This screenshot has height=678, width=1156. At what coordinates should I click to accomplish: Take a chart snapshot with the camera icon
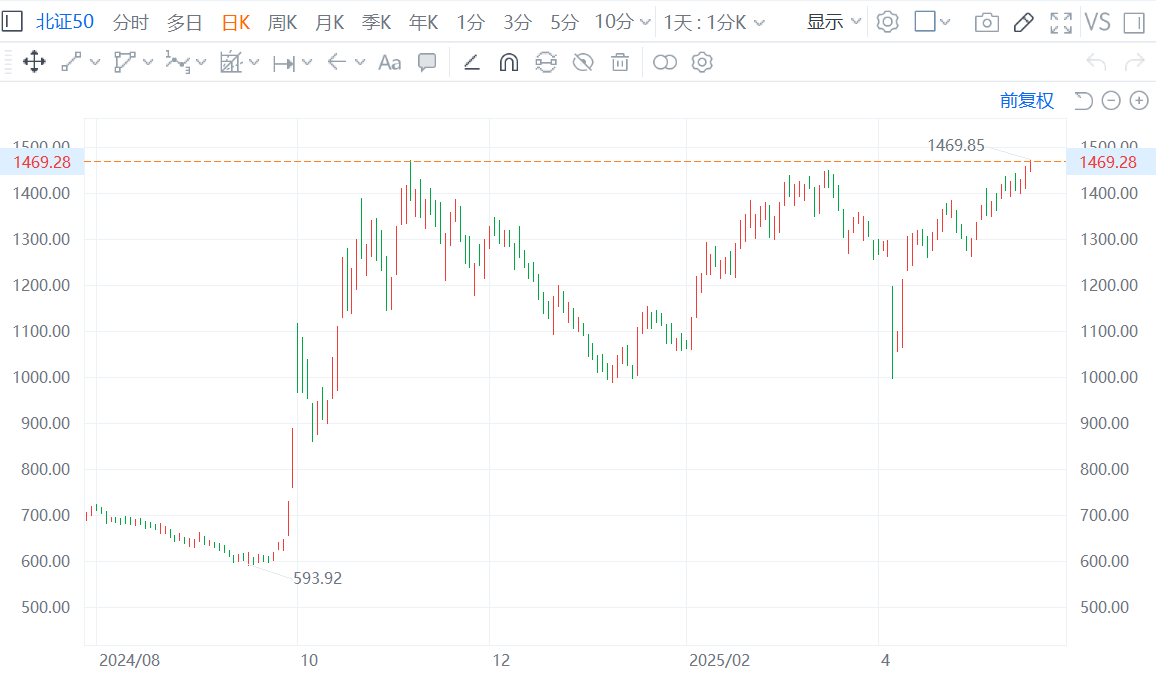coord(987,22)
